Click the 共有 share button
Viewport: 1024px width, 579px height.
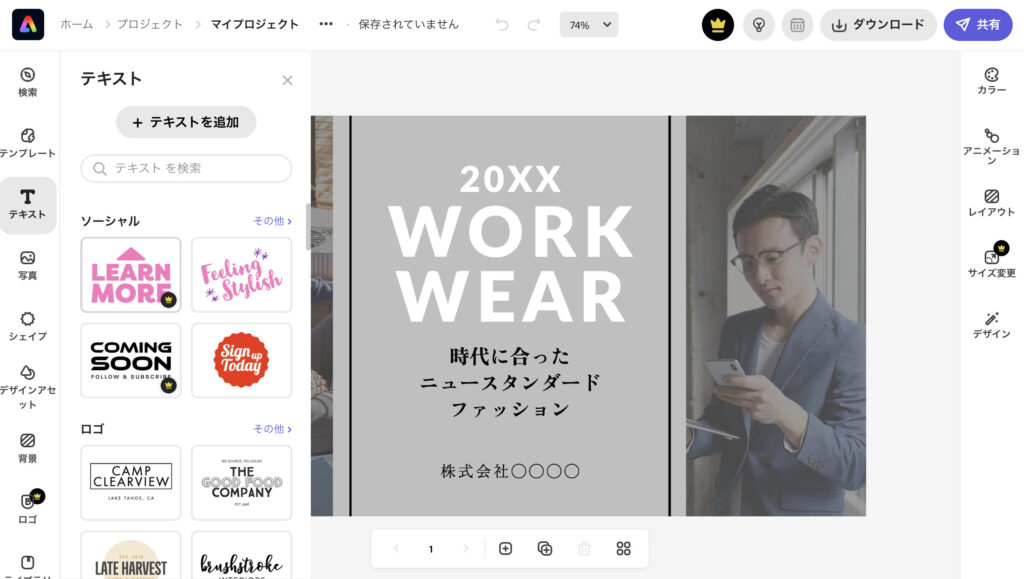[978, 25]
